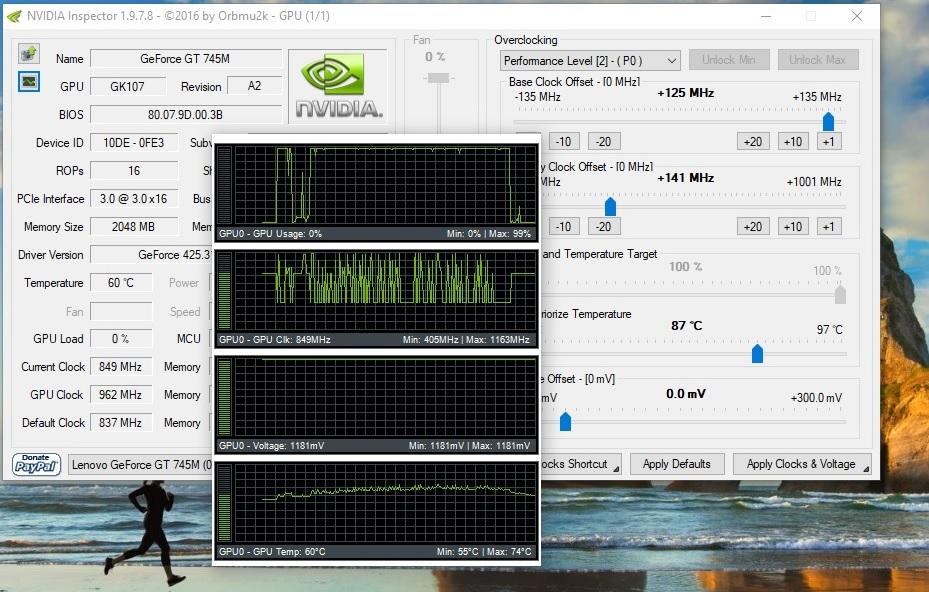
Task: Click the Apply Defaults button
Action: pos(677,464)
